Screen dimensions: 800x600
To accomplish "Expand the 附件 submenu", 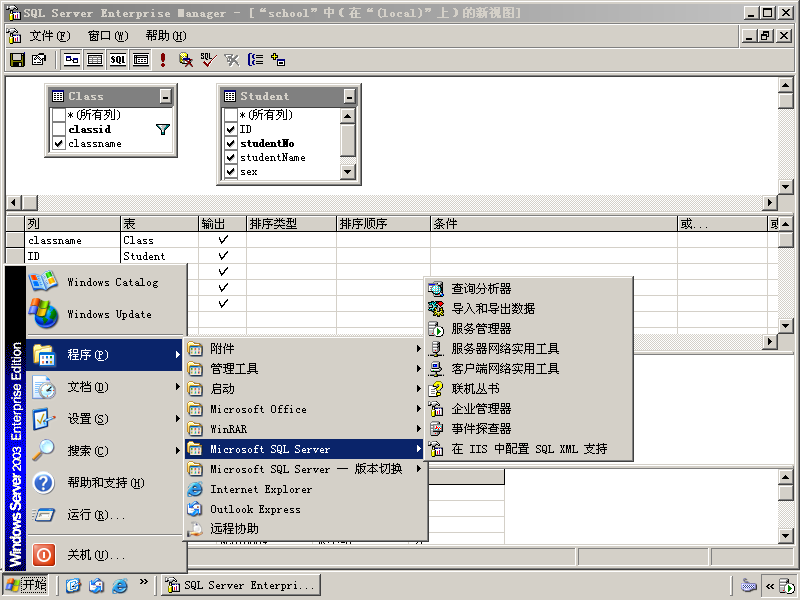I will (x=305, y=348).
